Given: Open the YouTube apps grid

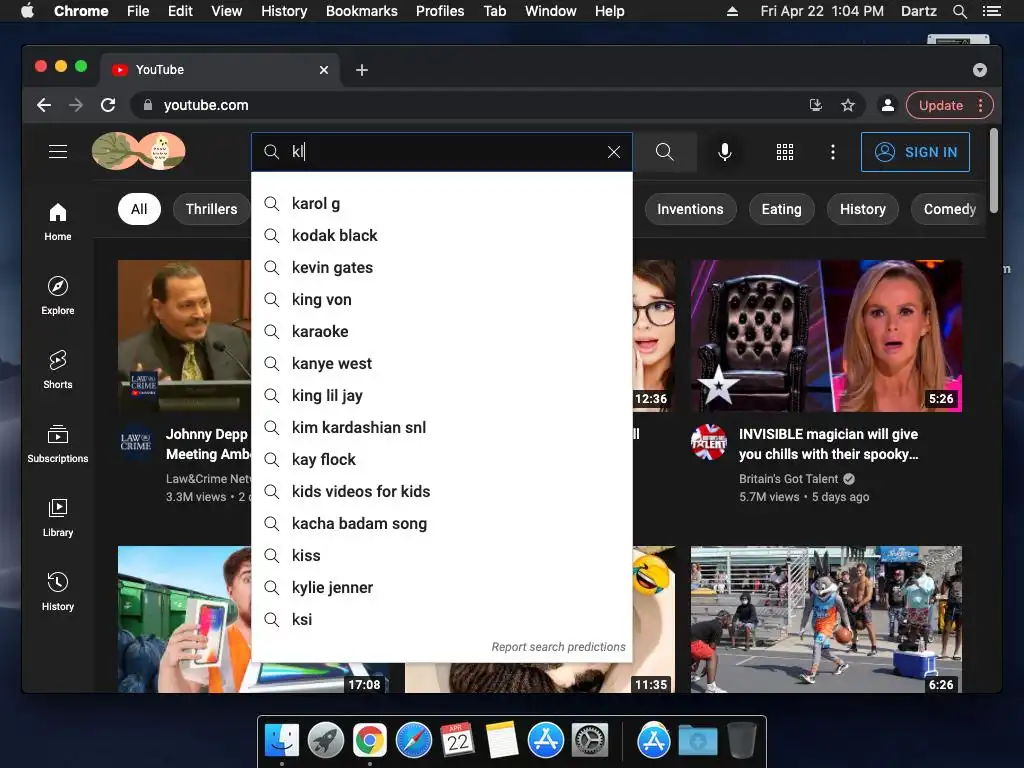Looking at the screenshot, I should [785, 152].
